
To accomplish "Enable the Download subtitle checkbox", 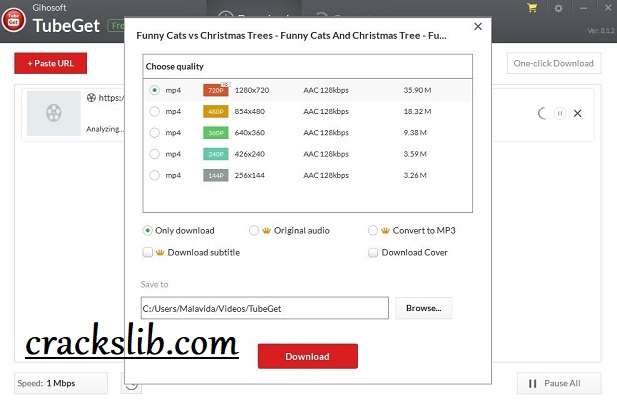I will pos(148,252).
